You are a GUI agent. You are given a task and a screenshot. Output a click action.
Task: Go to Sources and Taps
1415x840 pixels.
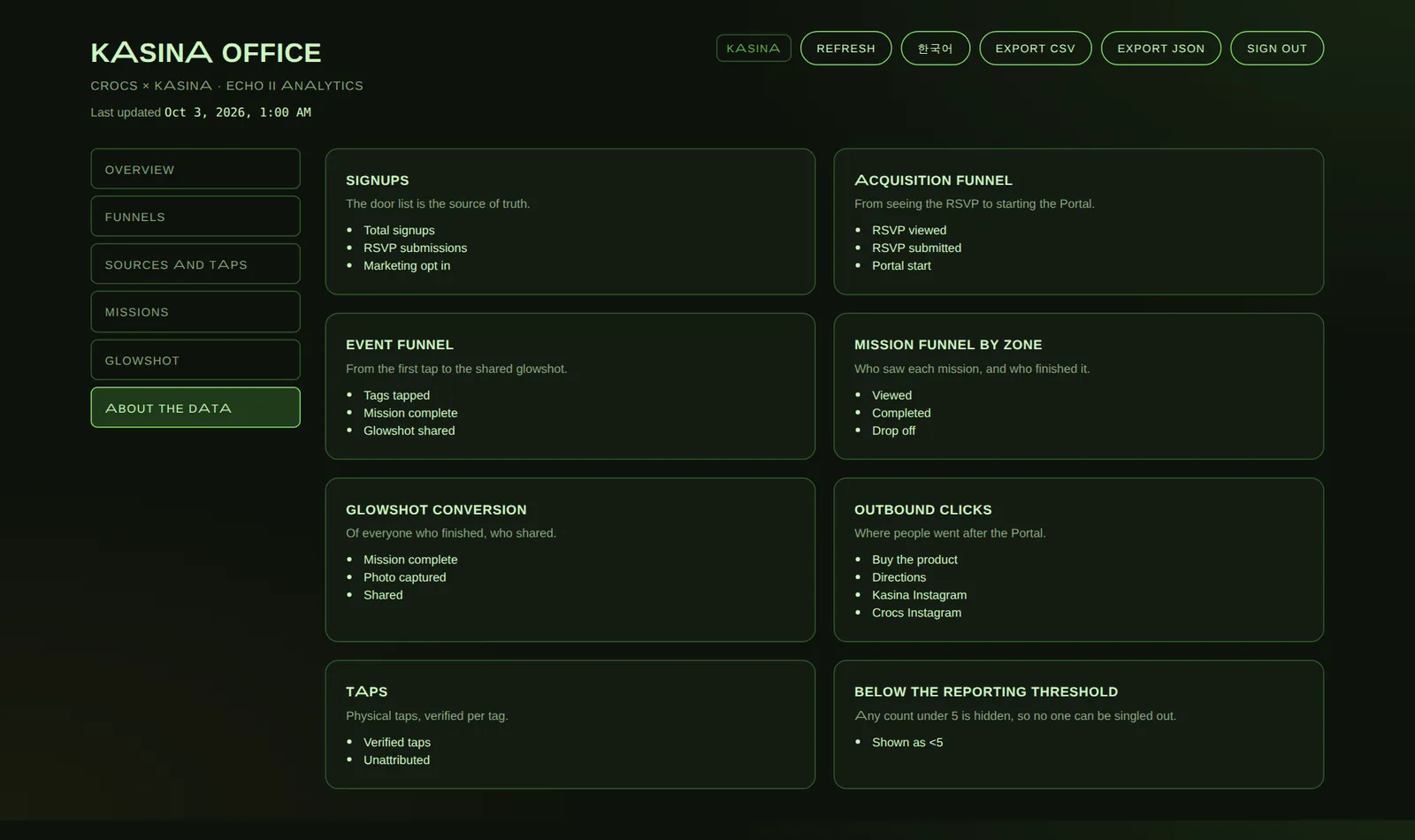(x=195, y=264)
